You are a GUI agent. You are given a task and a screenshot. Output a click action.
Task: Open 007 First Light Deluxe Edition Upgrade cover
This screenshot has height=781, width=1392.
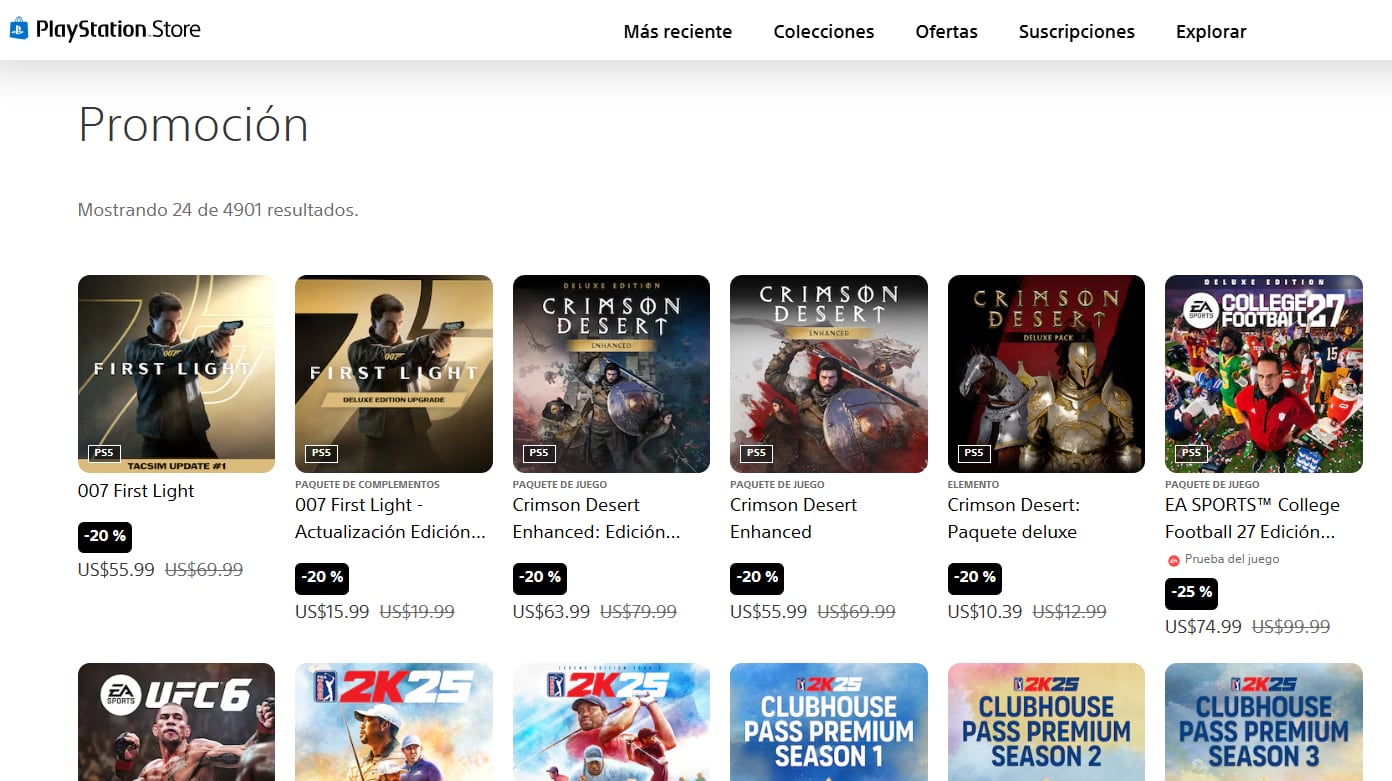[394, 374]
